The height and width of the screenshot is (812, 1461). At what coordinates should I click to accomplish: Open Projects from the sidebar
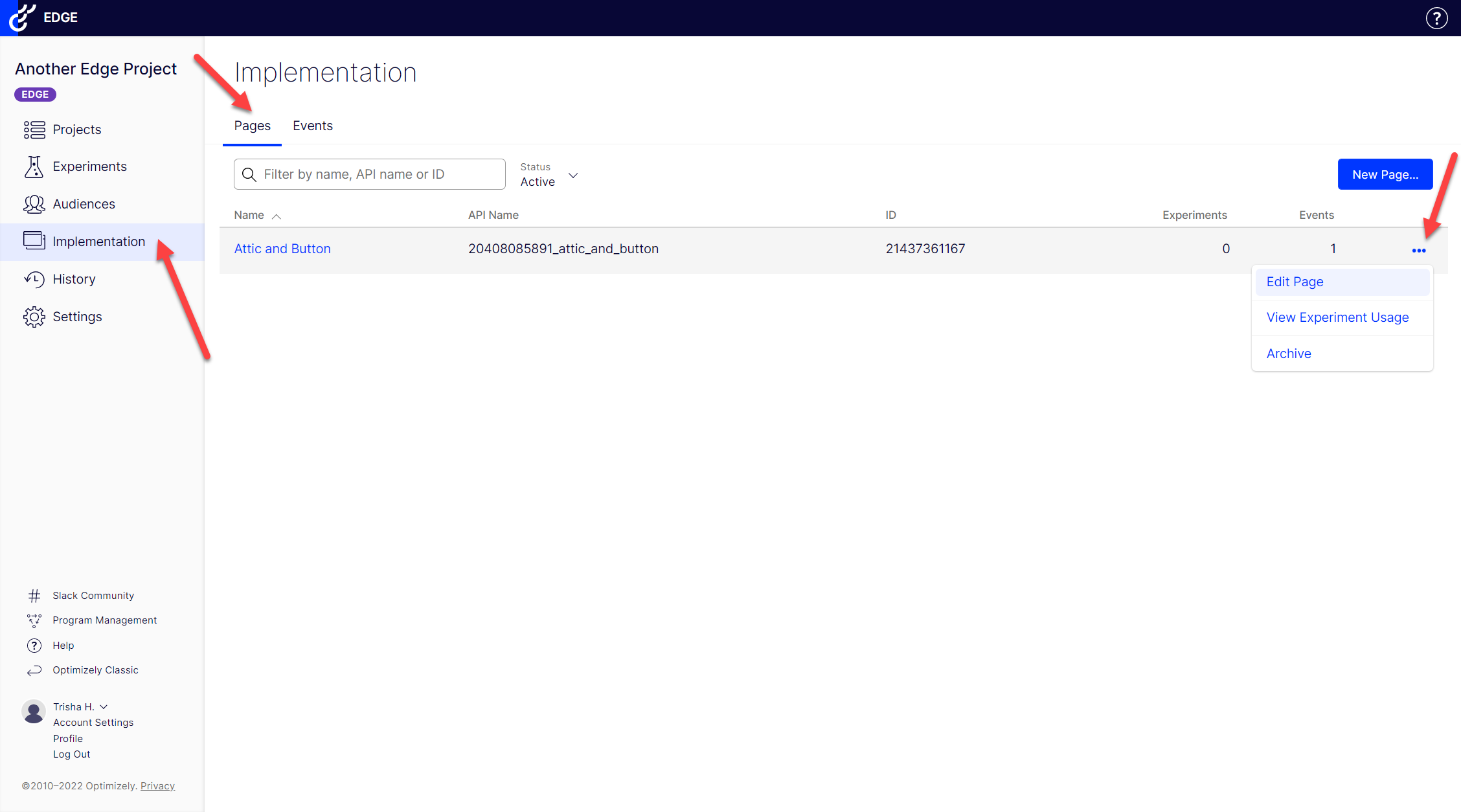(x=76, y=130)
